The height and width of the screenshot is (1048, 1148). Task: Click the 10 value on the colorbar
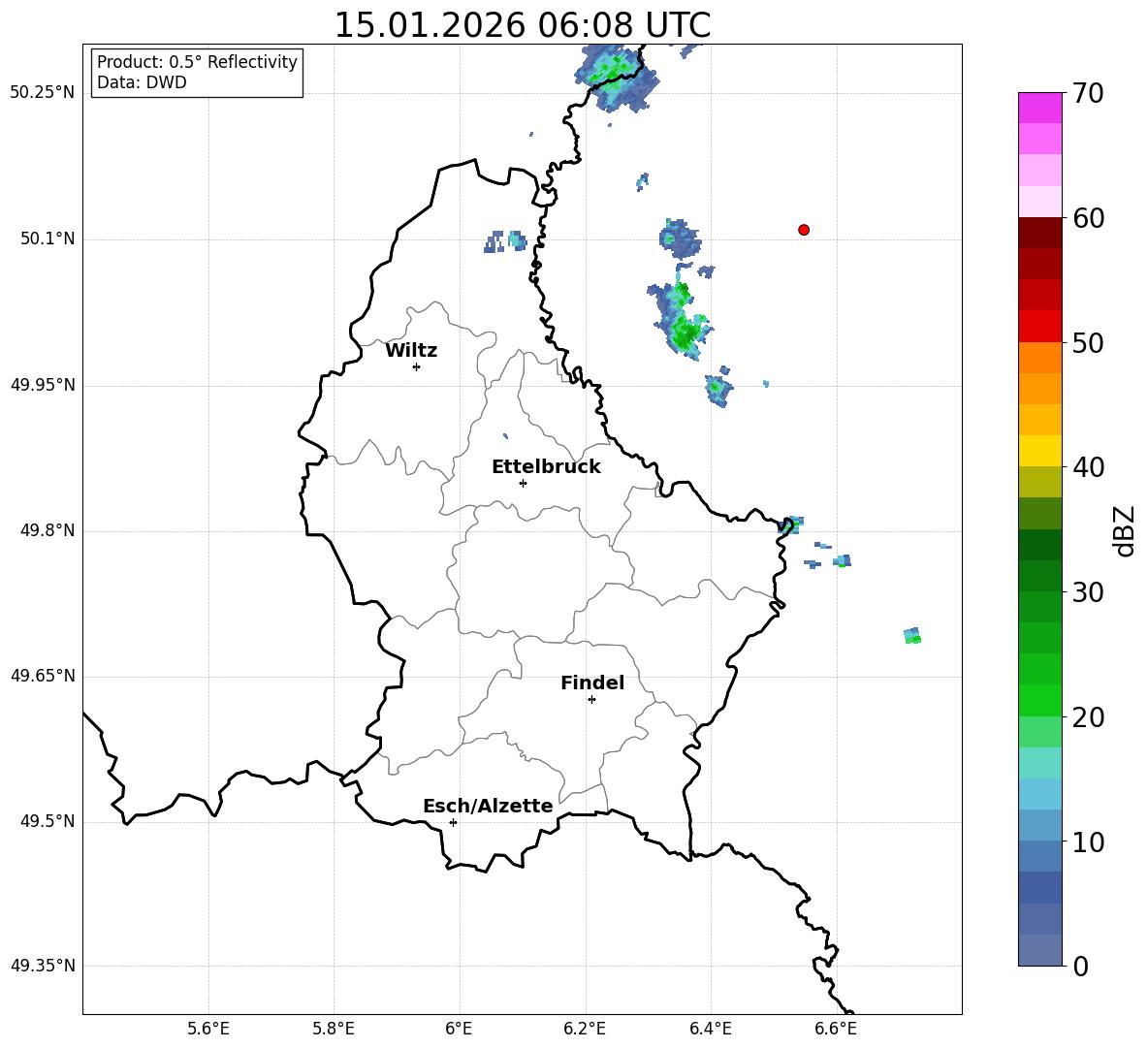1088,842
